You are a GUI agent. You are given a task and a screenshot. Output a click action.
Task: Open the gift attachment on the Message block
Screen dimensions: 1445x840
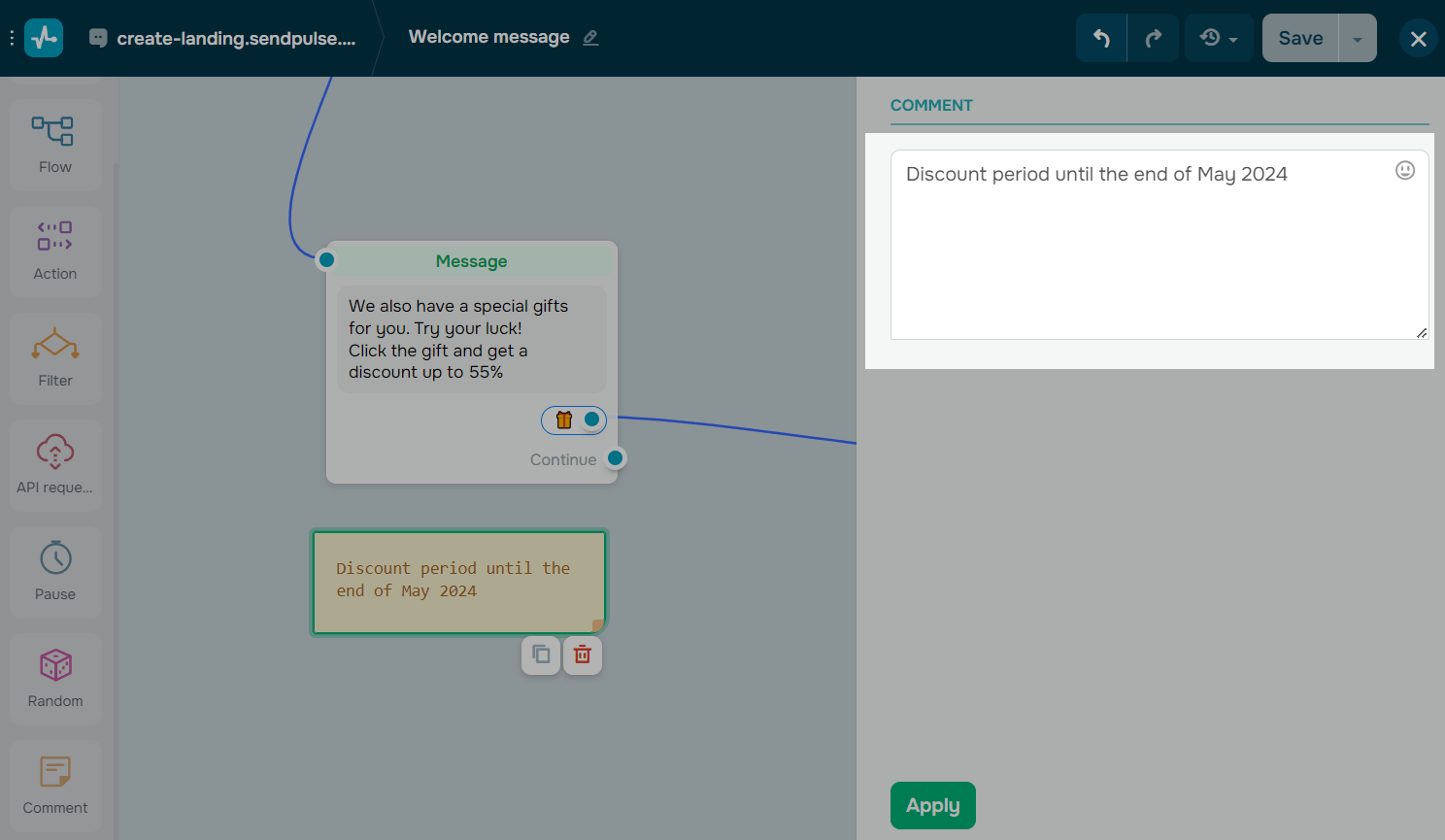[564, 420]
